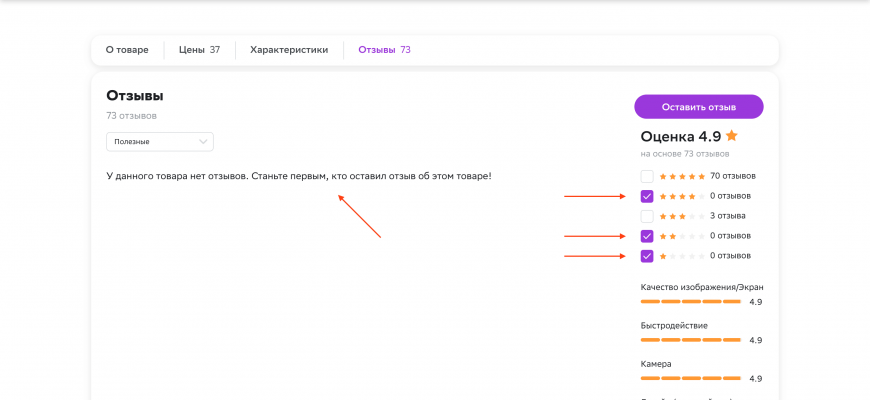Enable the five-star reviews filter checkbox
This screenshot has height=400, width=870.
click(647, 176)
